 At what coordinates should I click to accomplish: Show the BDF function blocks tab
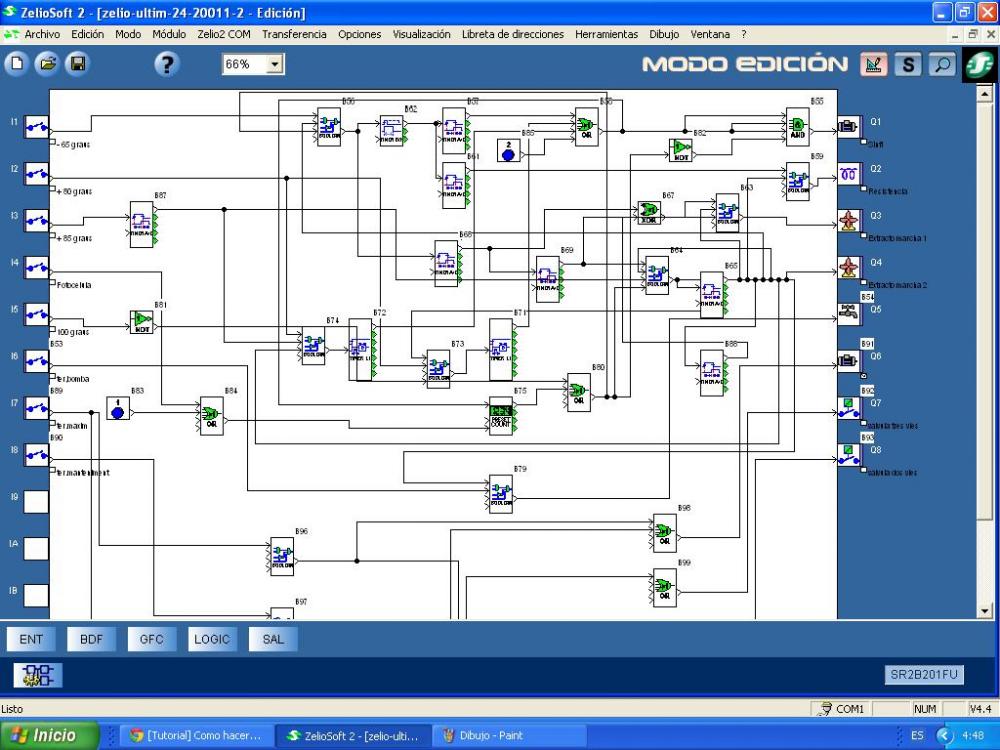(91, 639)
